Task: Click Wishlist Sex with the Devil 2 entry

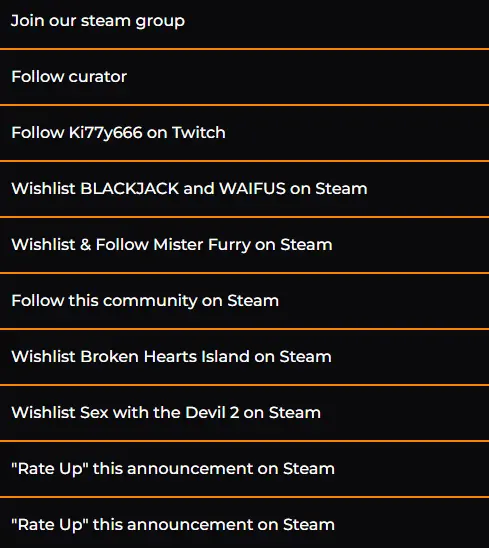Action: click(244, 413)
